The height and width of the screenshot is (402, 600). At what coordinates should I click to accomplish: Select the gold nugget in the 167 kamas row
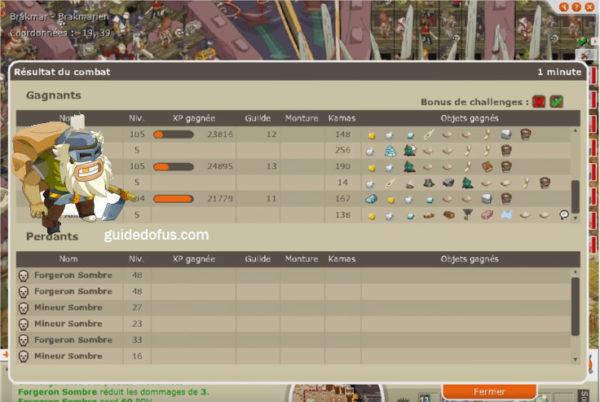(x=391, y=200)
